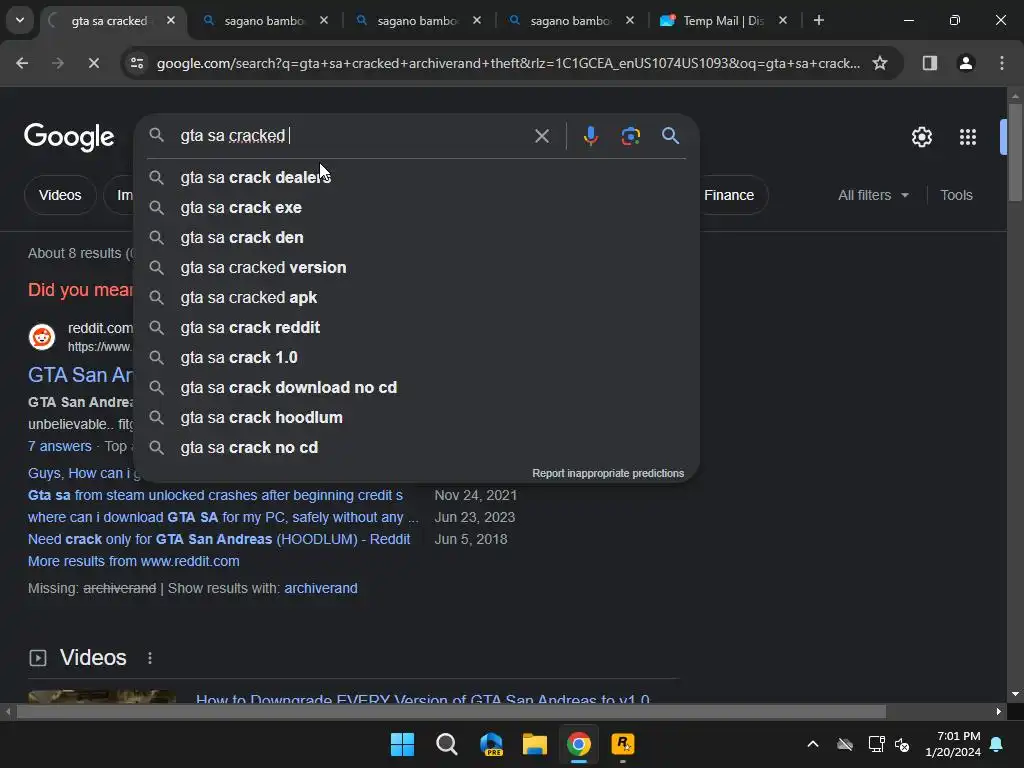Select suggestion 'gta sa crack den'
The height and width of the screenshot is (768, 1024).
point(416,238)
